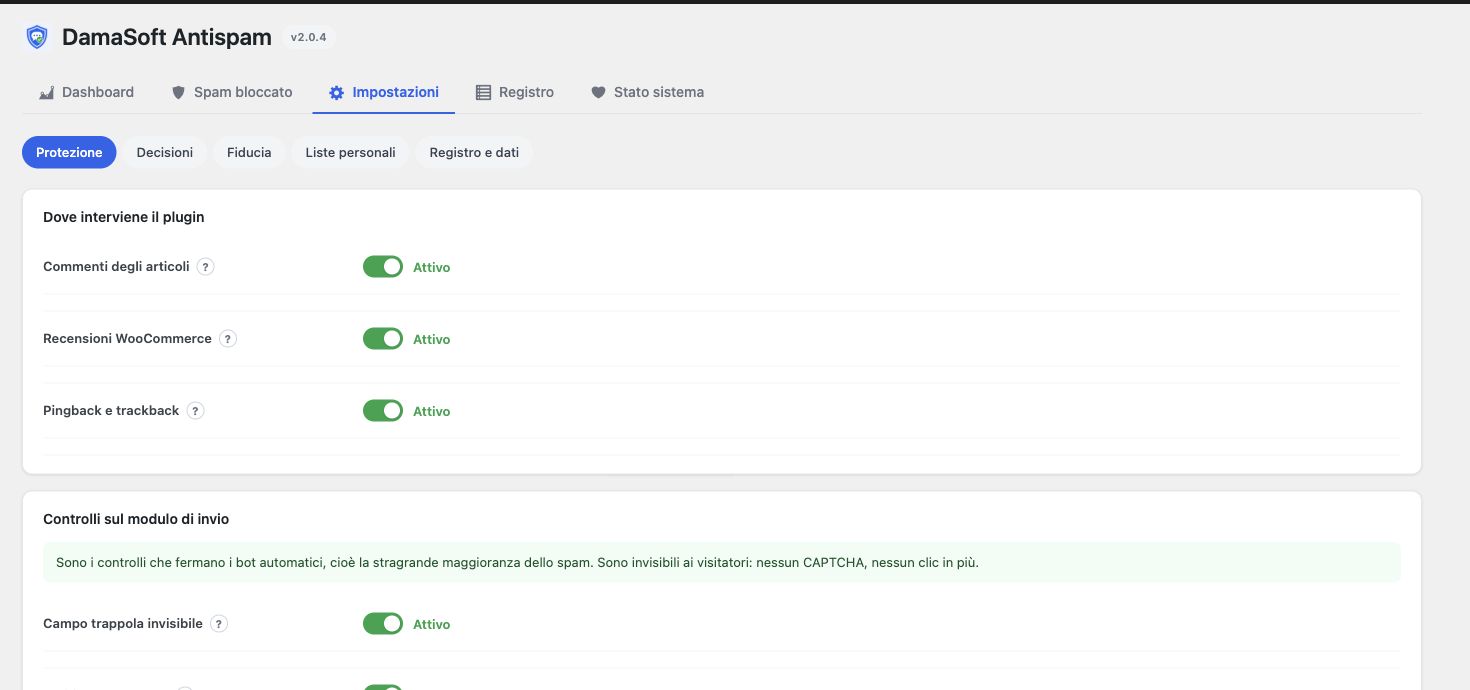The height and width of the screenshot is (690, 1470).
Task: Click the Impostazioni gear icon
Action: (x=336, y=92)
